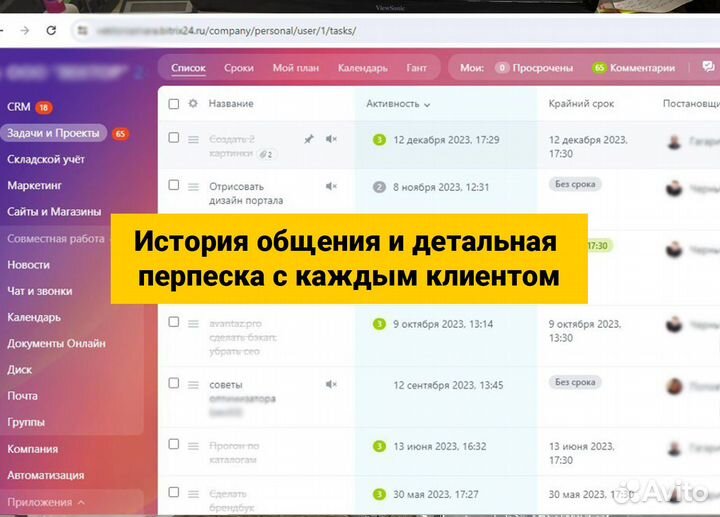The height and width of the screenshot is (517, 720).
Task: Collapse the Совместная работа section
Action: tap(56, 239)
